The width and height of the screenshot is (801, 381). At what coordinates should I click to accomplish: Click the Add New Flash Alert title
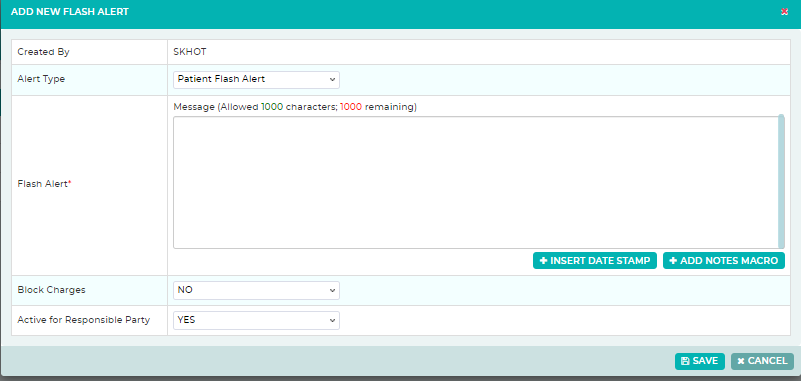pos(70,12)
